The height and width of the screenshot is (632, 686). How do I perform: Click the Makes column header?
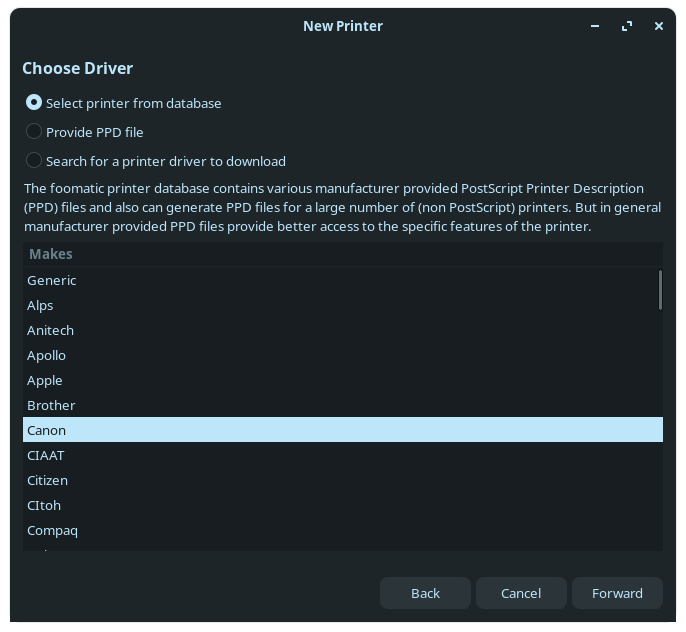(x=51, y=255)
